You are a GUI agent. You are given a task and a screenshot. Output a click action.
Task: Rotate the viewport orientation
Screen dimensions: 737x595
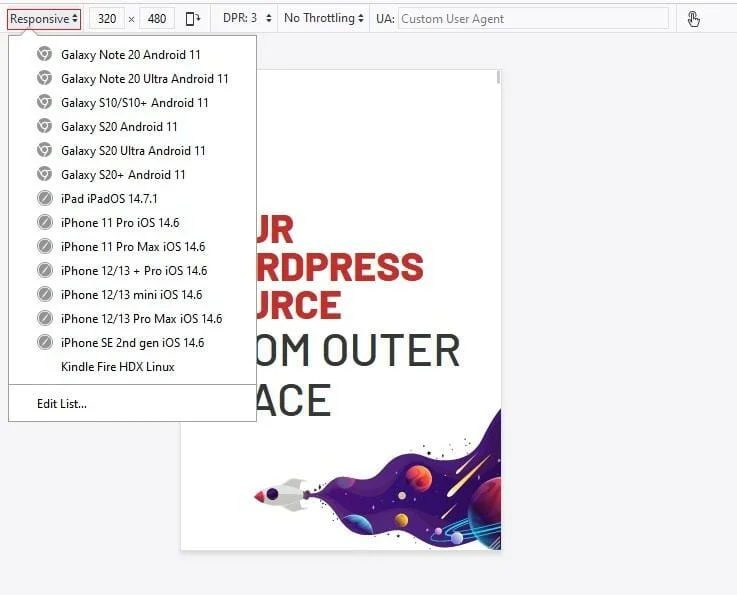tap(193, 19)
